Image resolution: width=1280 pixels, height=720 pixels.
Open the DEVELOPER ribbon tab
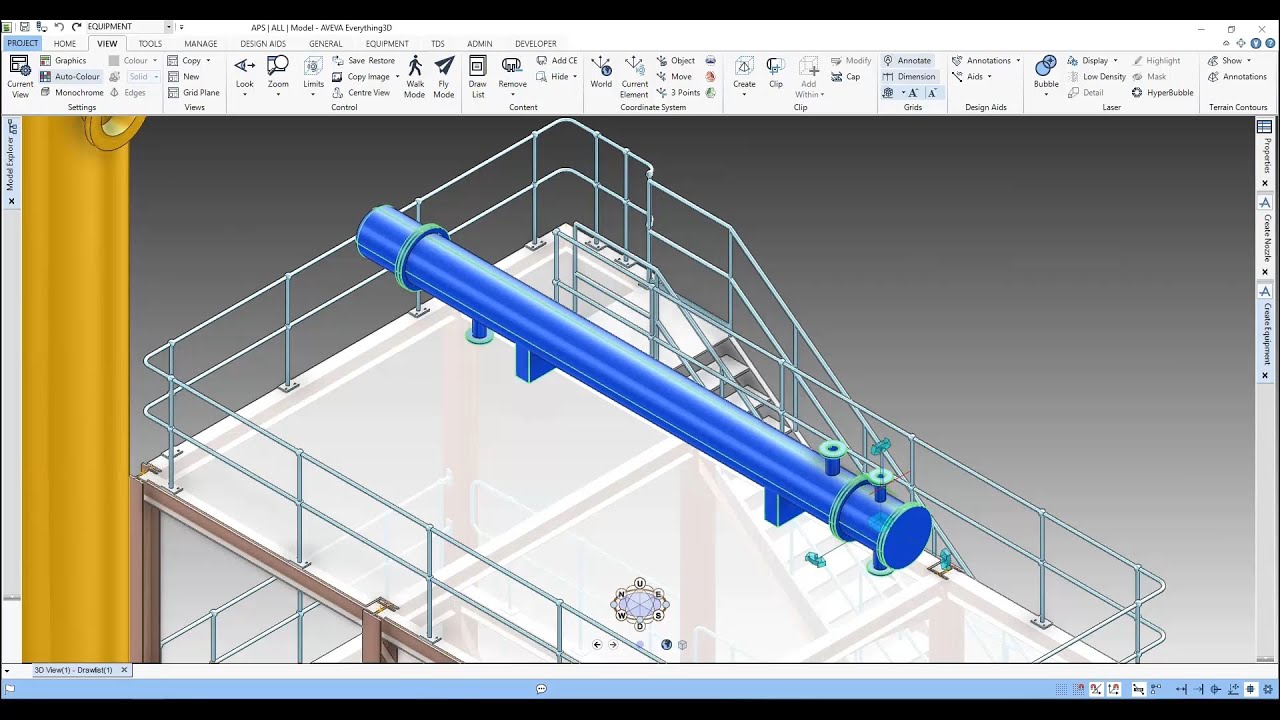[536, 44]
